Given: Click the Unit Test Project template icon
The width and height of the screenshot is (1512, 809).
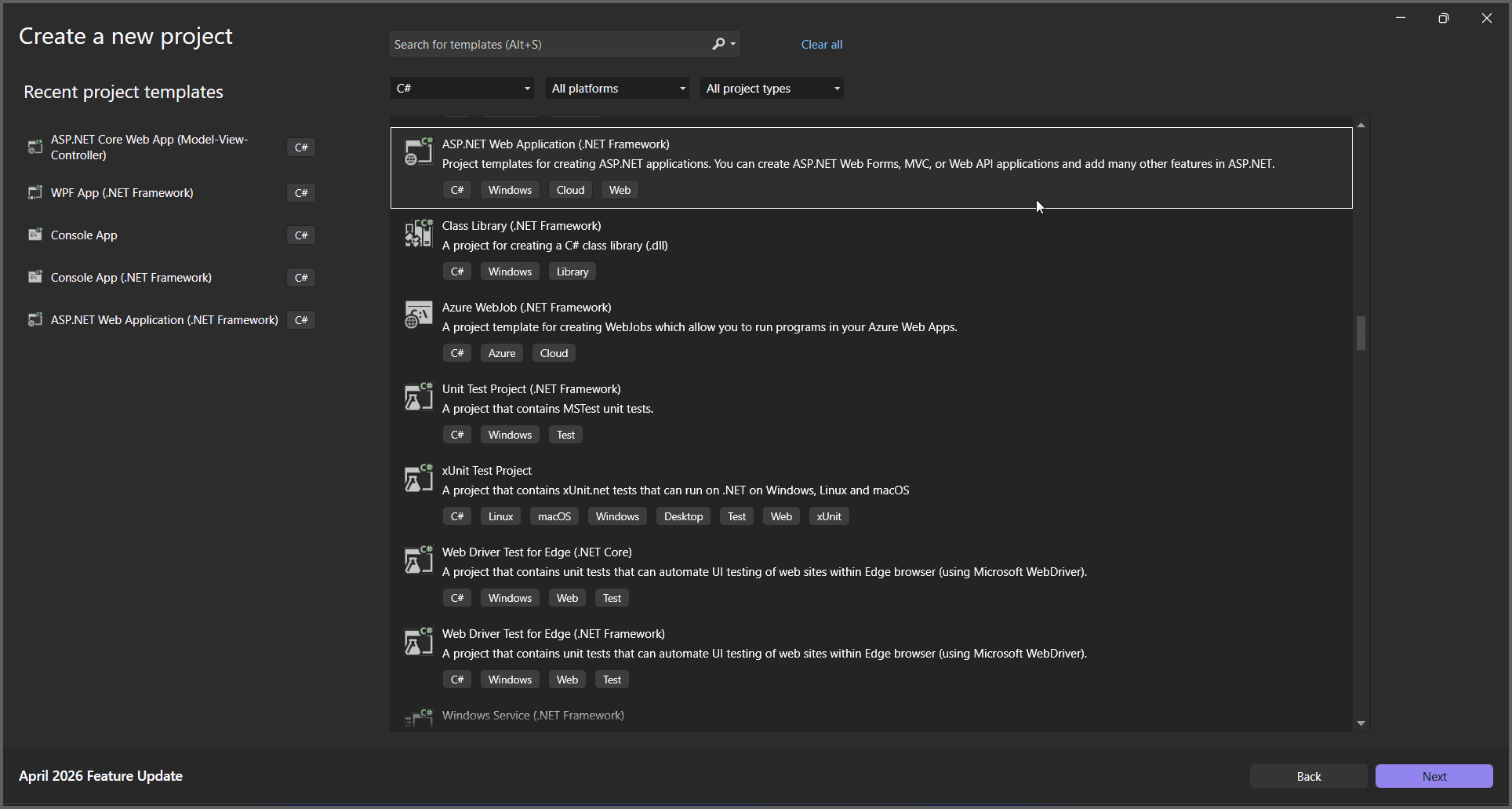Looking at the screenshot, I should (x=418, y=395).
